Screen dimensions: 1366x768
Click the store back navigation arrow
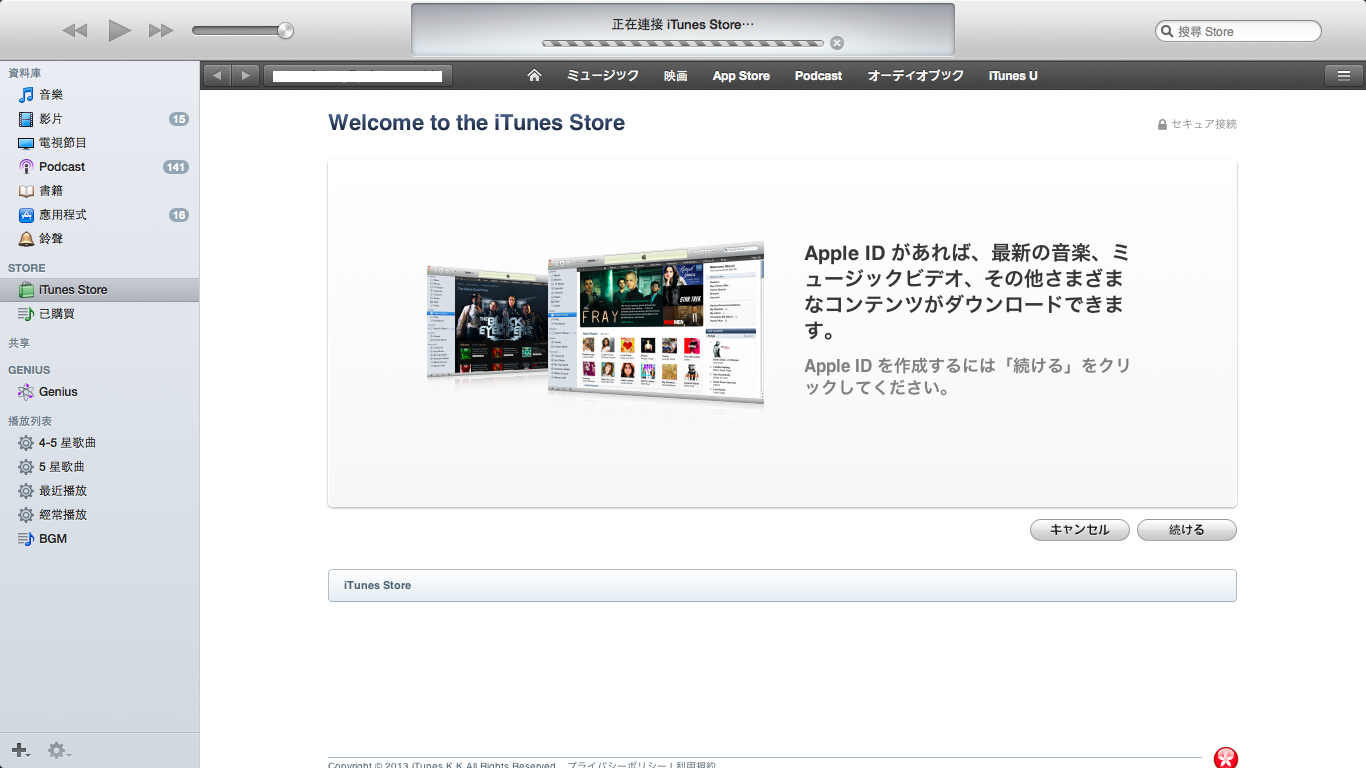click(x=218, y=76)
